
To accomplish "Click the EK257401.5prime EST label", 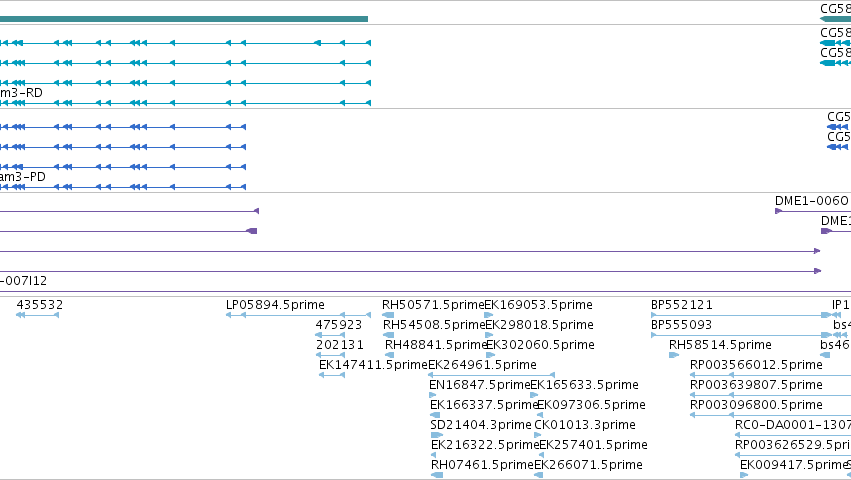I will pos(594,445).
